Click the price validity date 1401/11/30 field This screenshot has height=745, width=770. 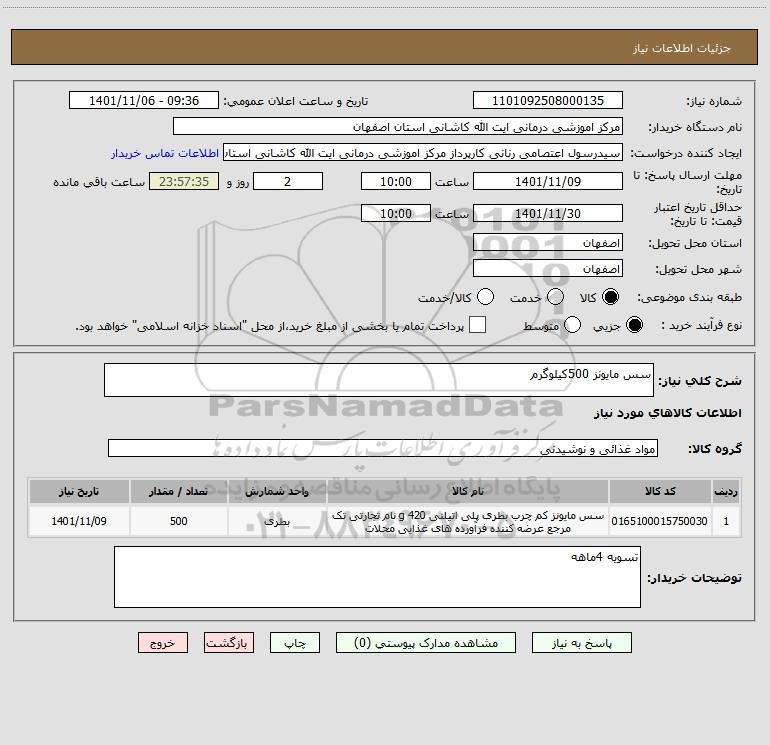(x=548, y=214)
